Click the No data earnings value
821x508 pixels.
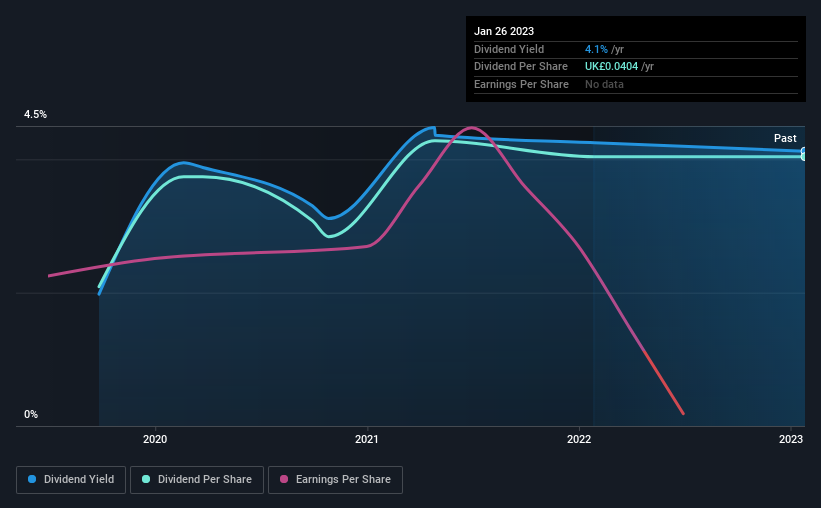click(604, 84)
